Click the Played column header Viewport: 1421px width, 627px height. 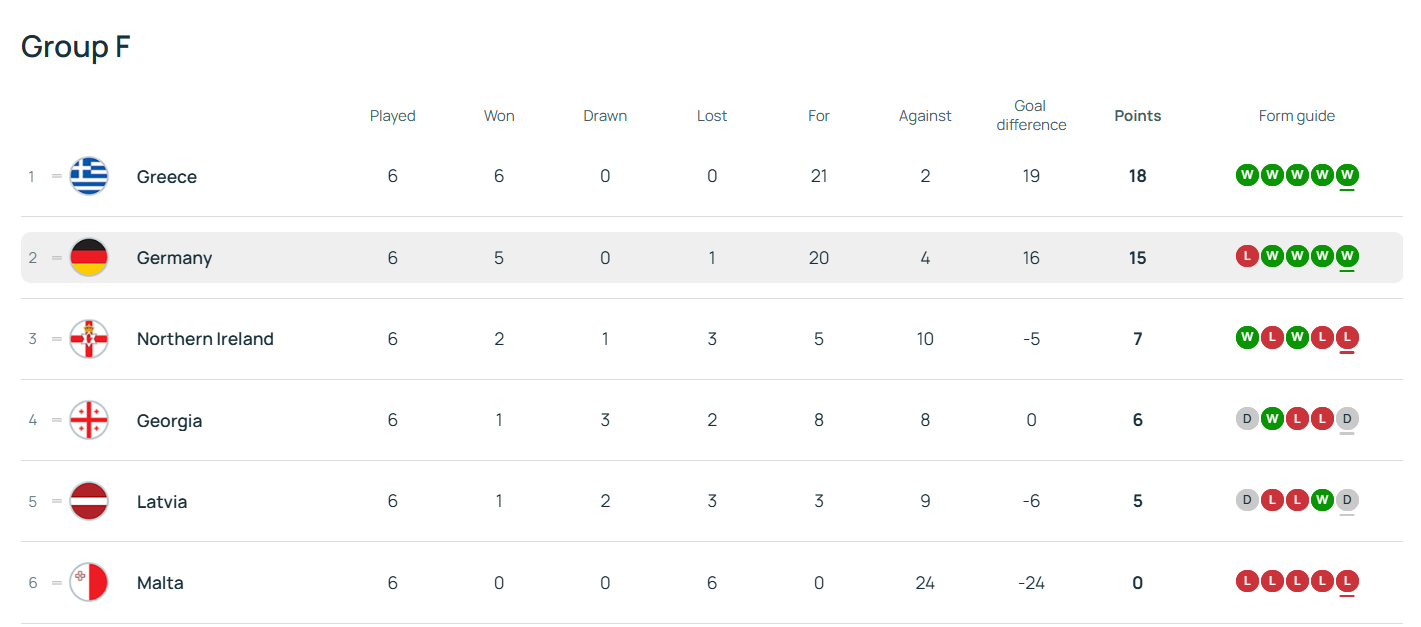pyautogui.click(x=392, y=116)
